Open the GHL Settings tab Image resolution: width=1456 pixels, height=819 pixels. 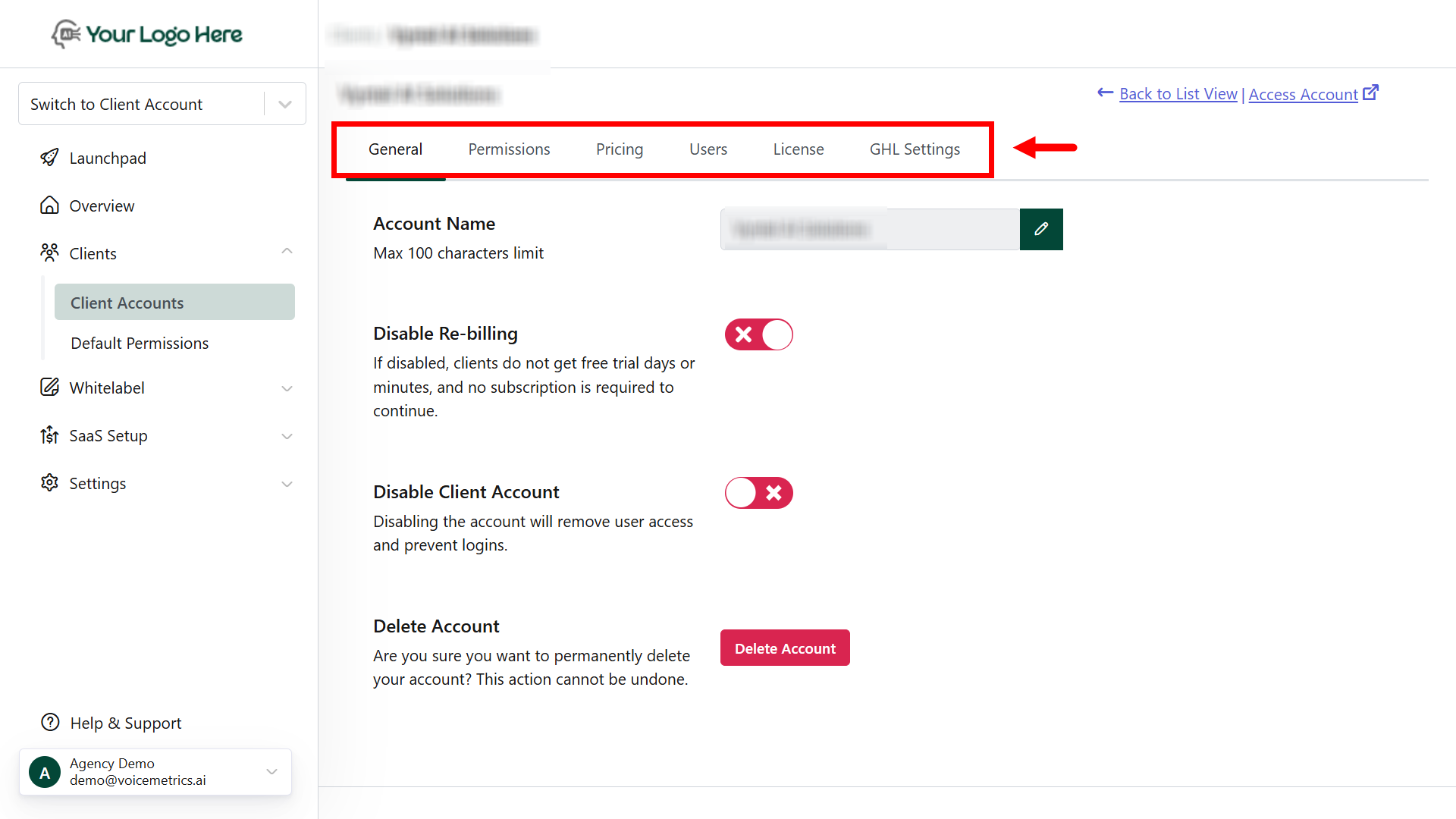point(915,149)
